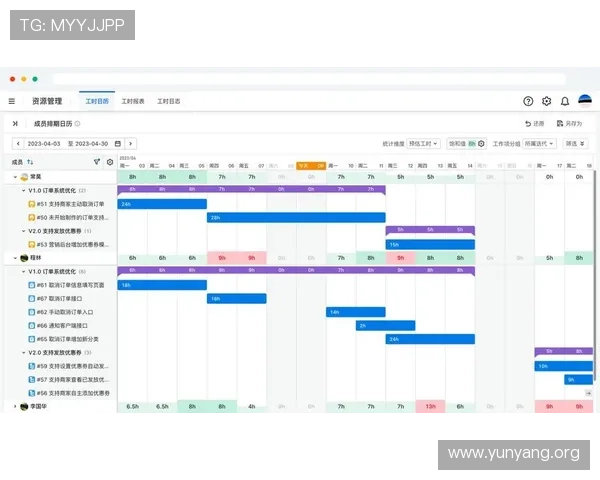Collapse the side panel with arrow icon

[x=15, y=123]
